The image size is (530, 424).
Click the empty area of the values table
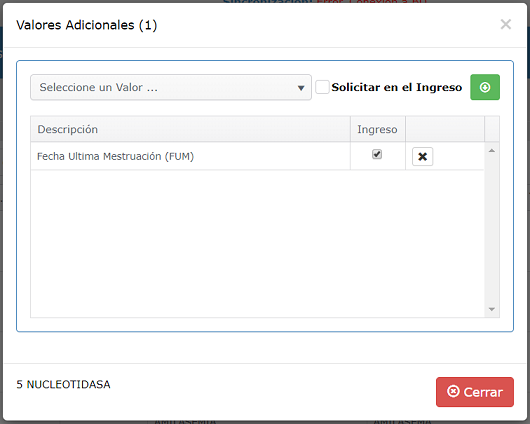coord(257,243)
